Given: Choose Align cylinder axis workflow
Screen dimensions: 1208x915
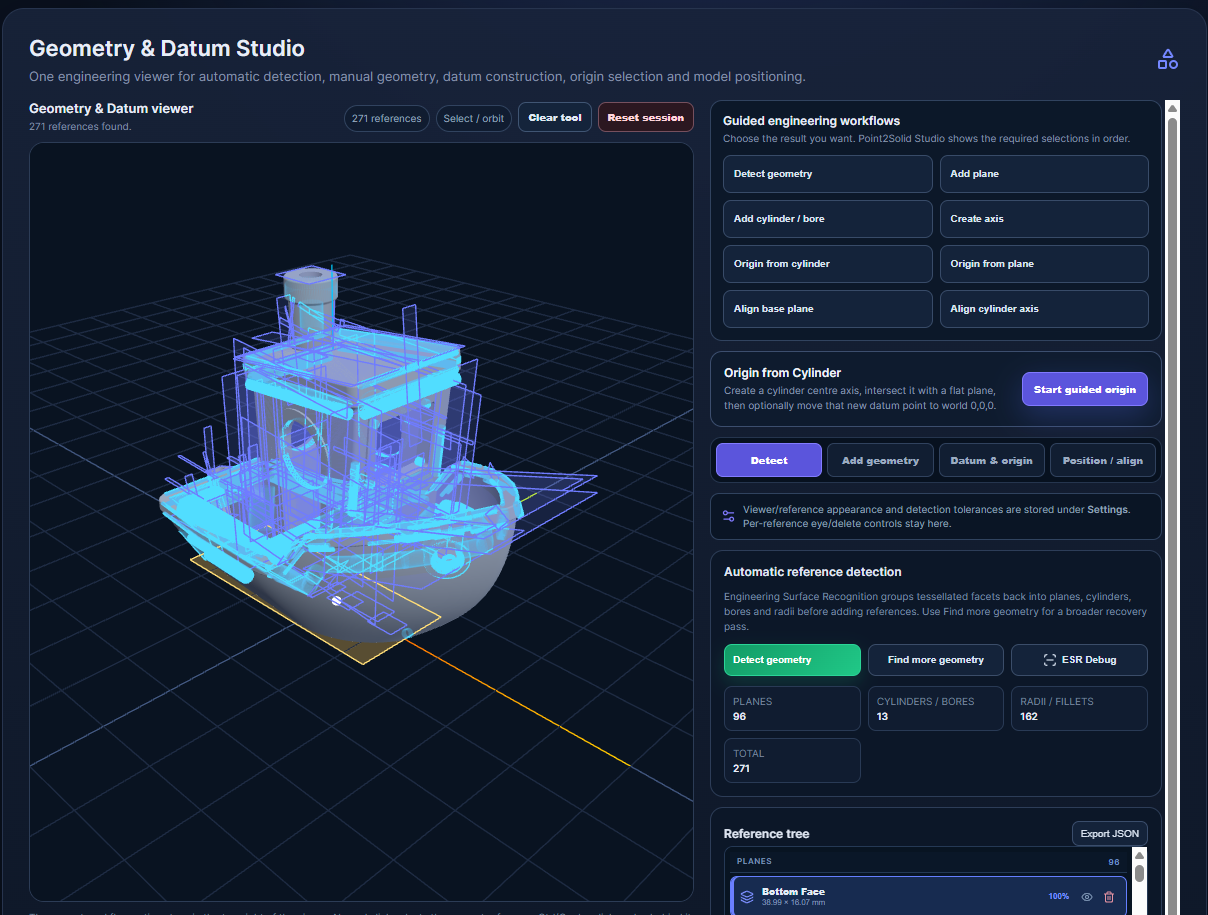Looking at the screenshot, I should tap(1044, 309).
